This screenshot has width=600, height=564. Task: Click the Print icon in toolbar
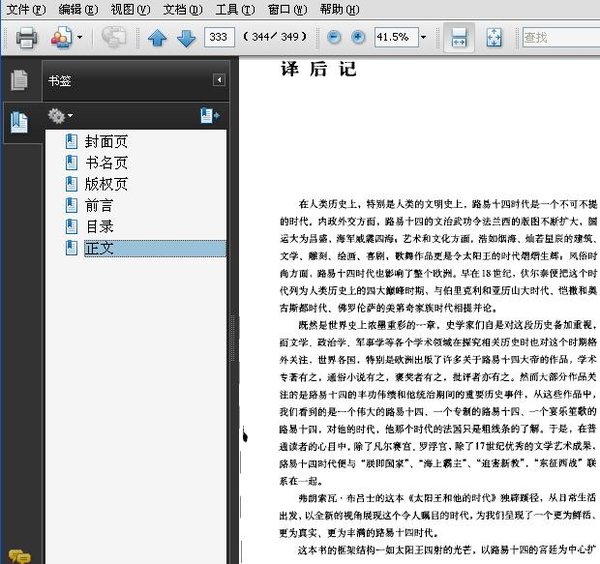(25, 38)
